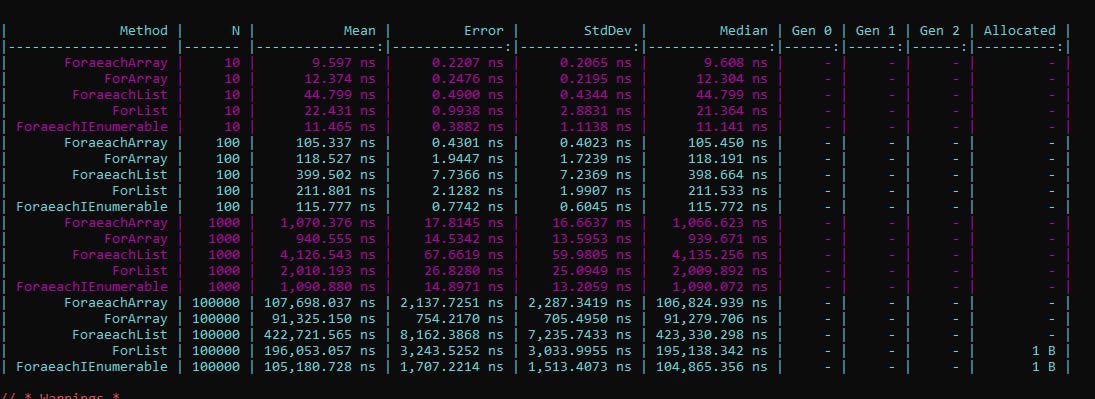Click mean value 107,698.037 ns
This screenshot has height=399, width=1095.
(320, 303)
